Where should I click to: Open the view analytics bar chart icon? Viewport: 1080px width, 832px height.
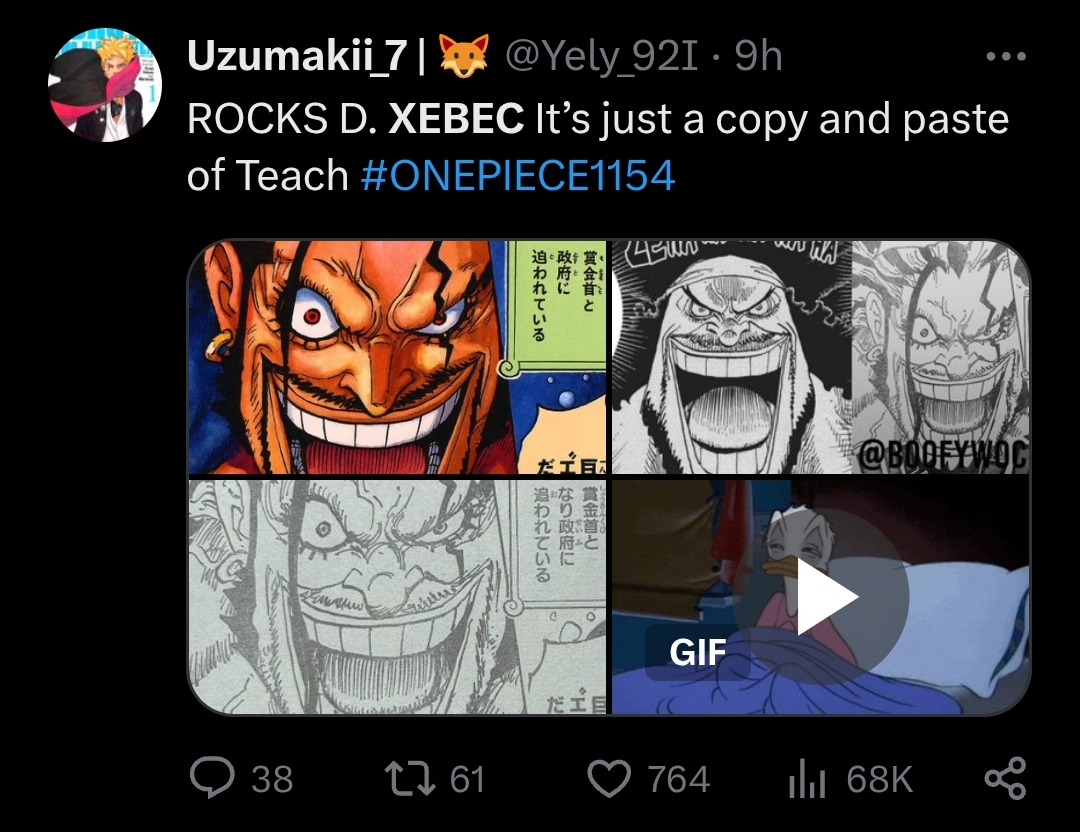pyautogui.click(x=807, y=779)
